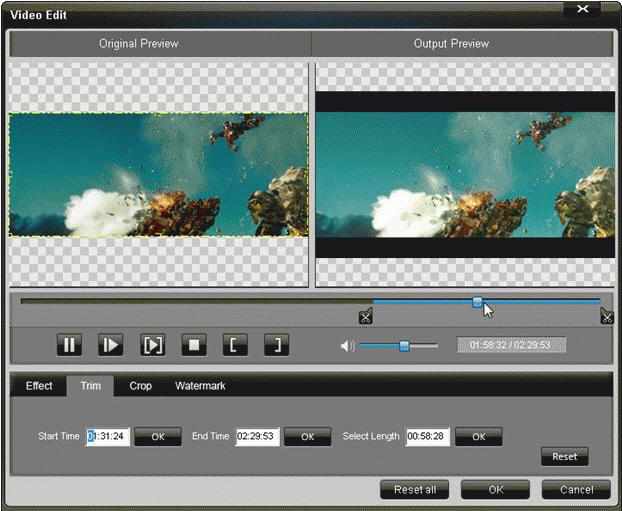Switch to the Crop tab
The width and height of the screenshot is (622, 511).
pyautogui.click(x=141, y=385)
